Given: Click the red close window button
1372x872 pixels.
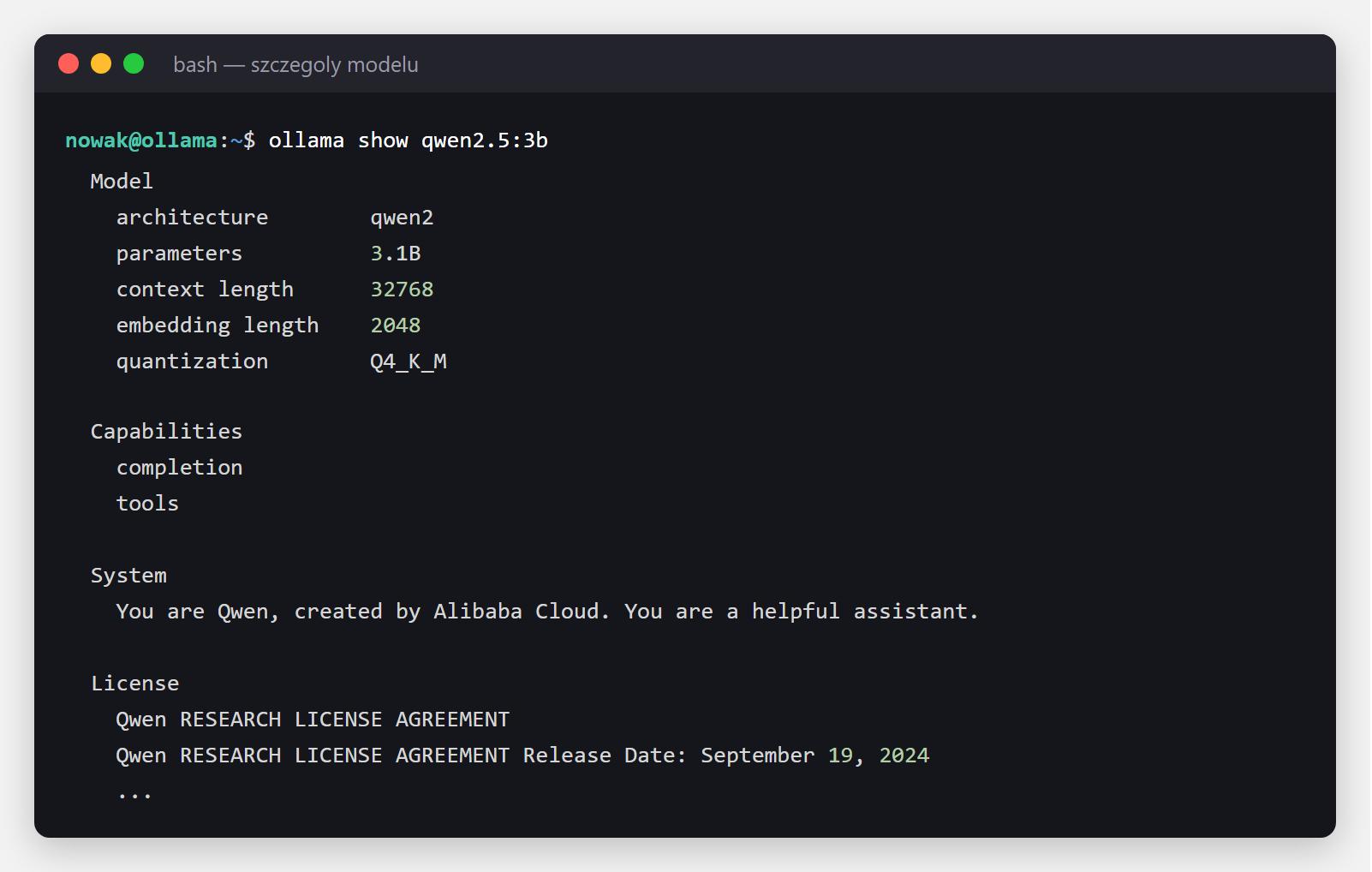Looking at the screenshot, I should (69, 63).
